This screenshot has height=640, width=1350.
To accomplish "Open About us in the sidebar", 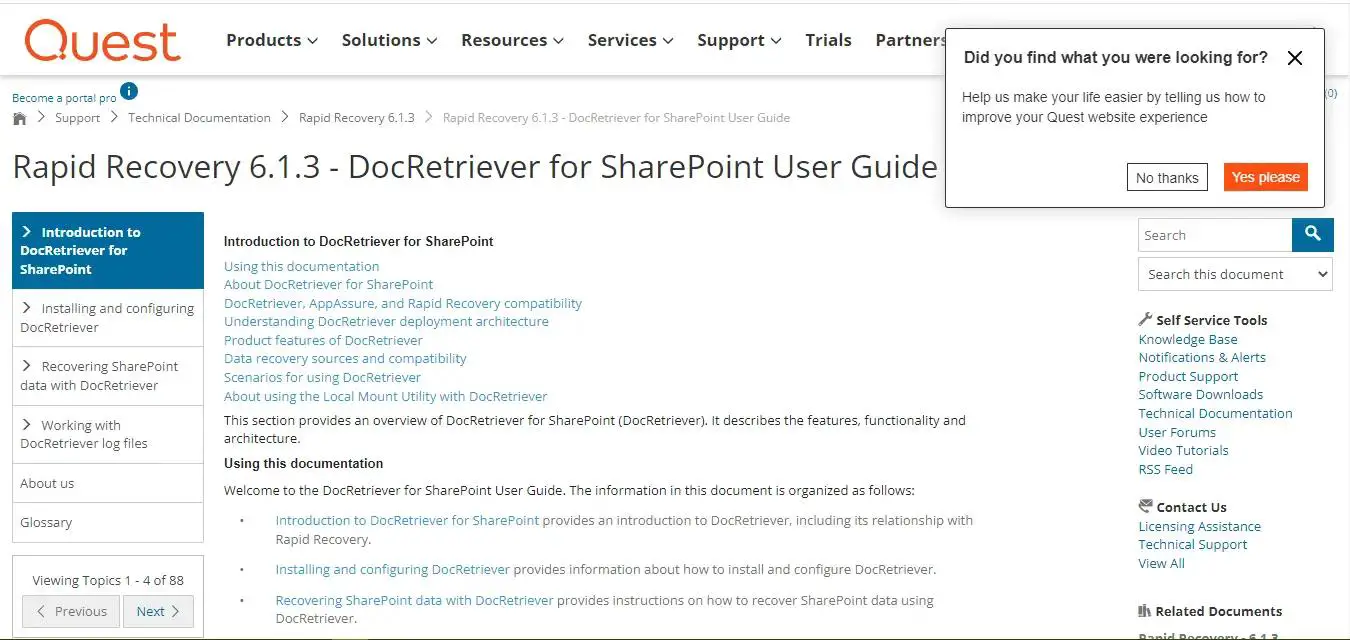I will 108,483.
